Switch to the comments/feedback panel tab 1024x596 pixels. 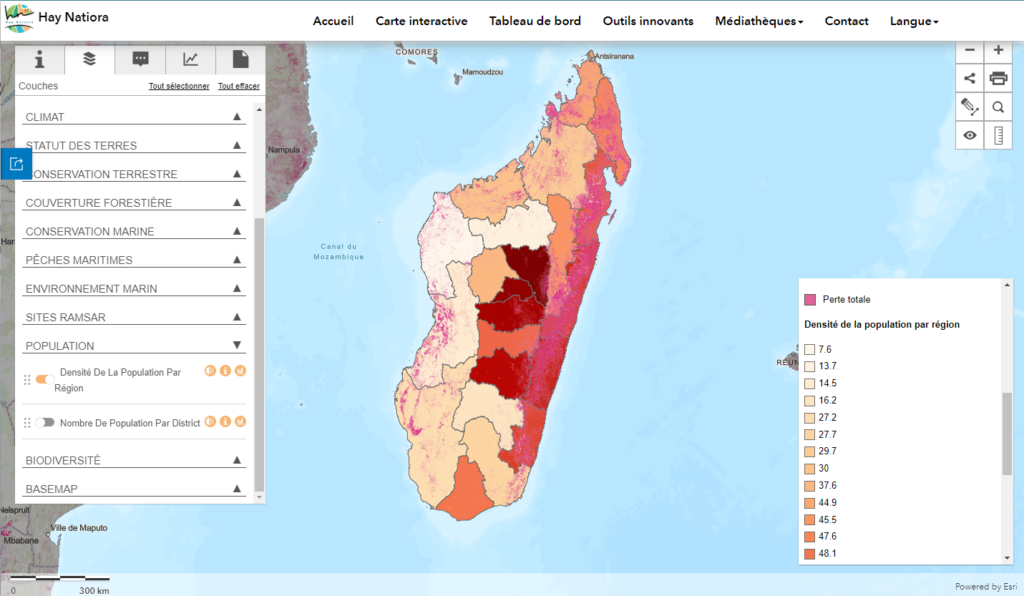(x=140, y=59)
